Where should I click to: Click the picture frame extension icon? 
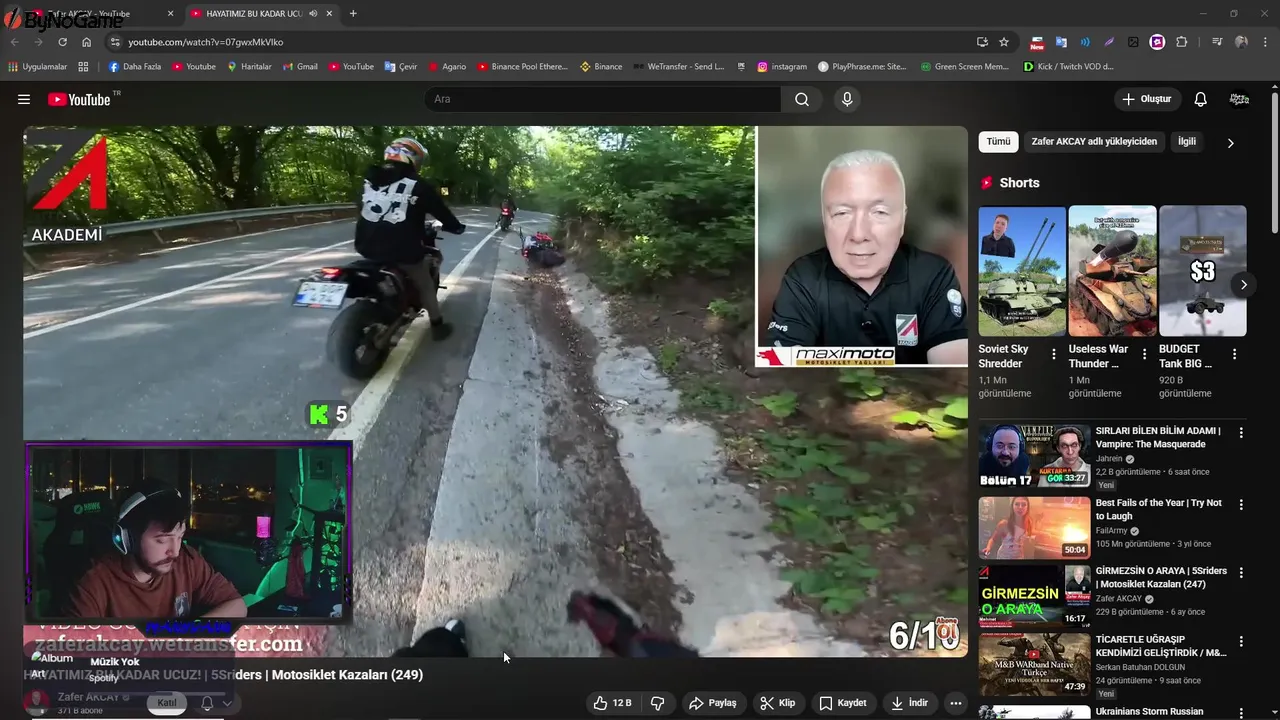1133,42
